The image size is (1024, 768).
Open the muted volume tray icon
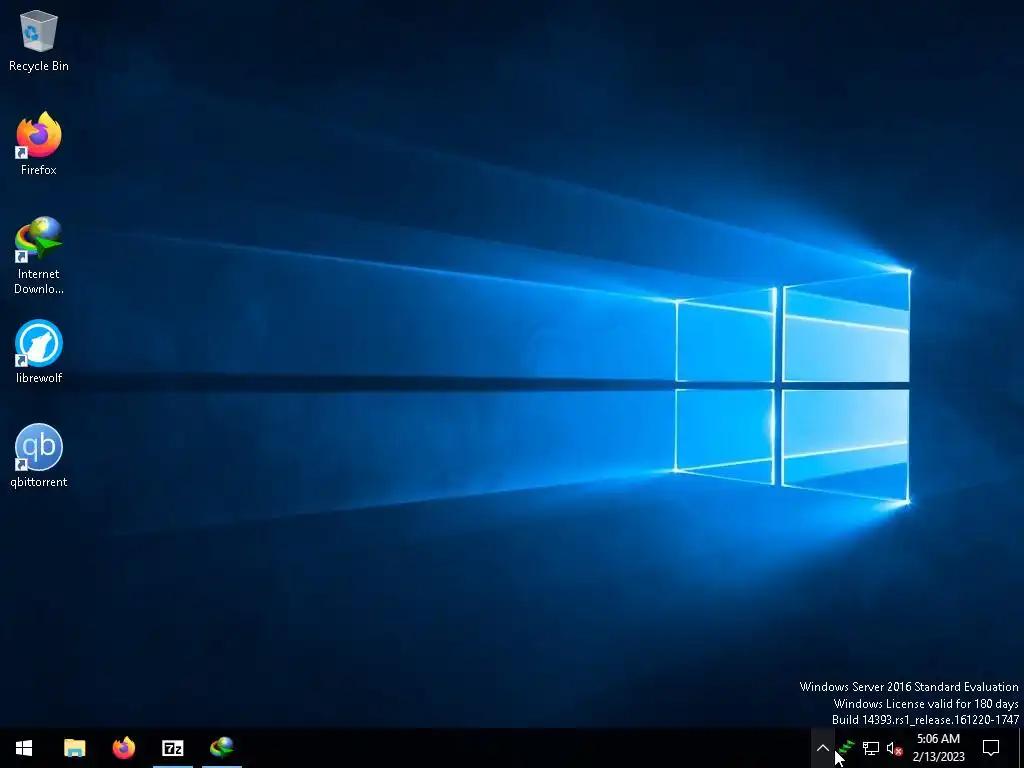pyautogui.click(x=895, y=748)
